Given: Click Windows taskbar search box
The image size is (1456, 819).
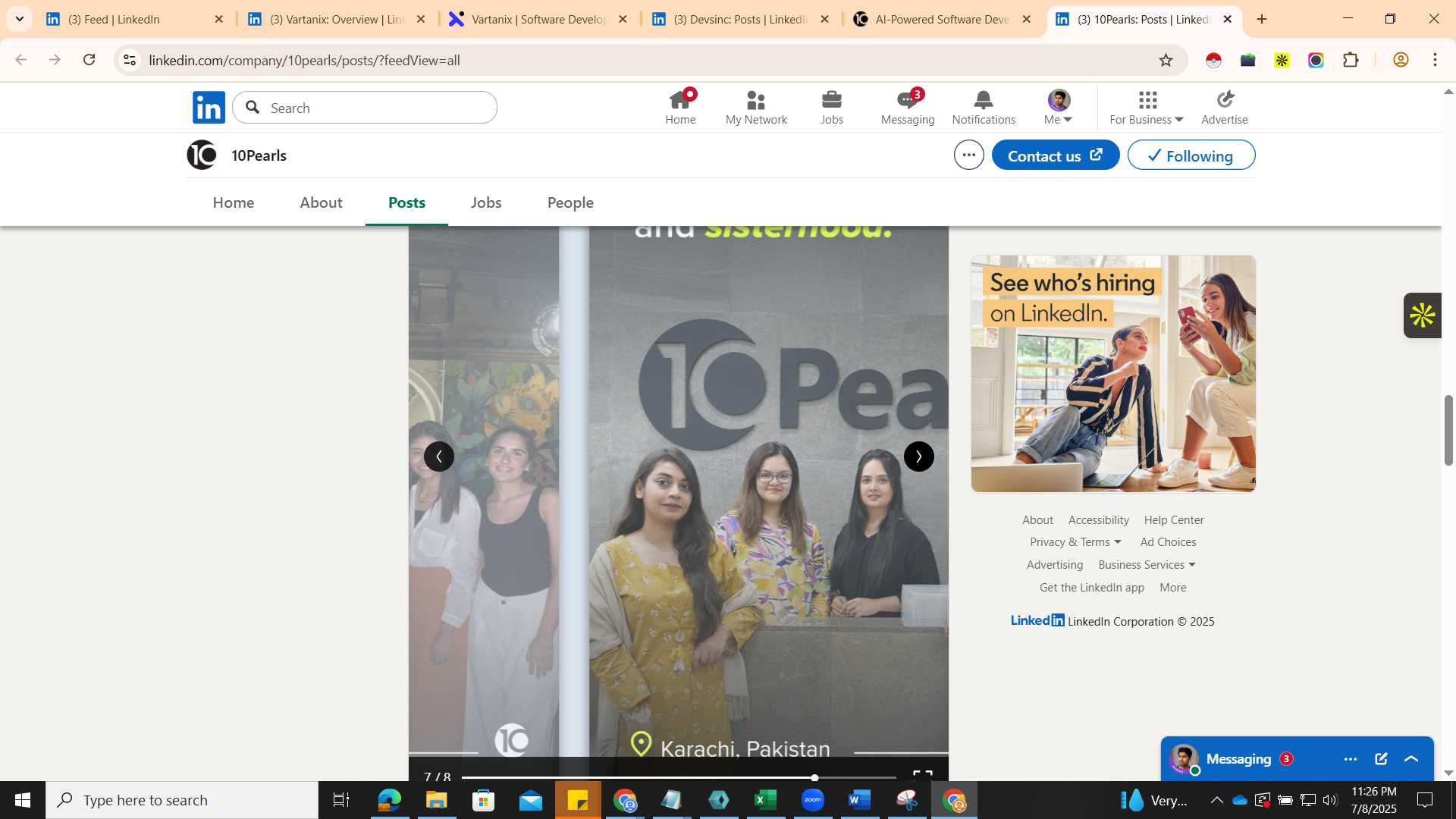Looking at the screenshot, I should 182,800.
